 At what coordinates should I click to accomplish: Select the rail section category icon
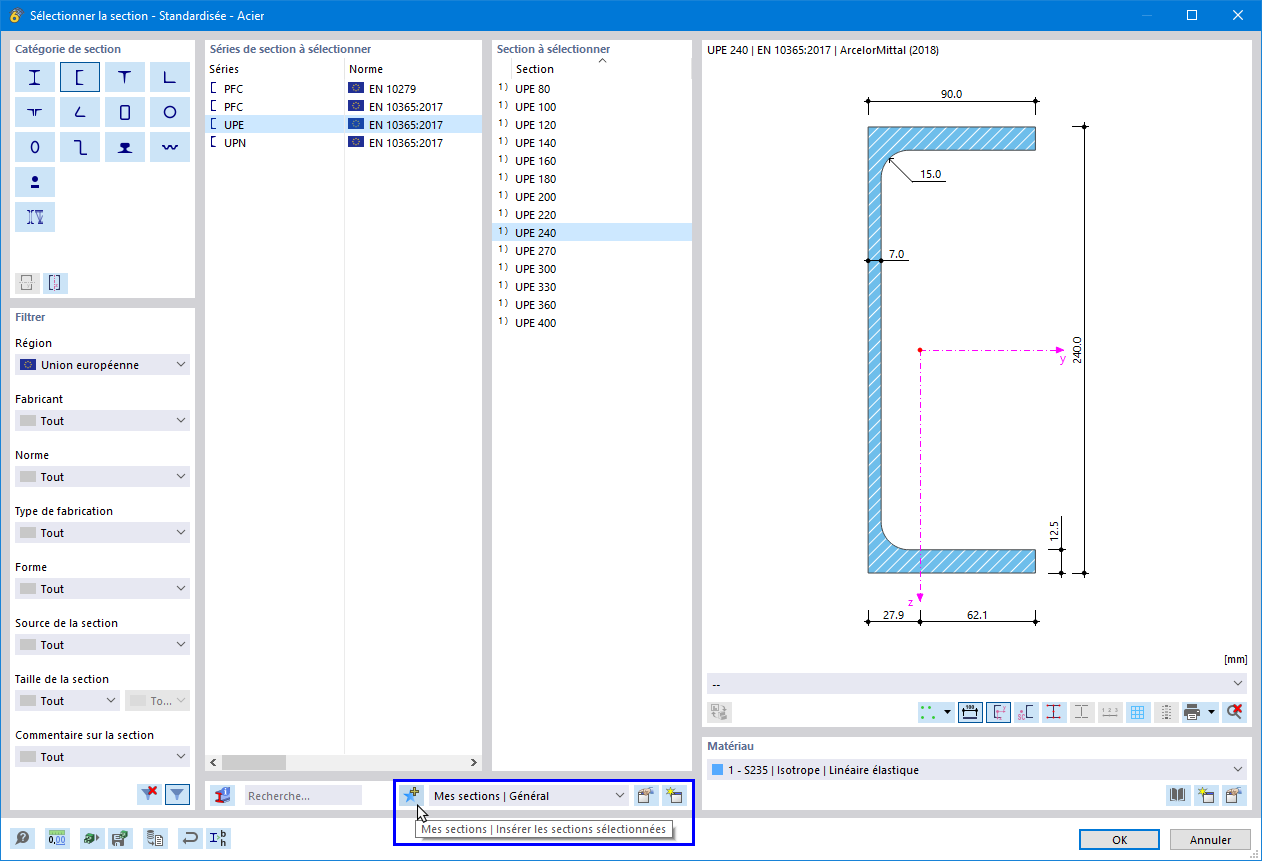[125, 147]
